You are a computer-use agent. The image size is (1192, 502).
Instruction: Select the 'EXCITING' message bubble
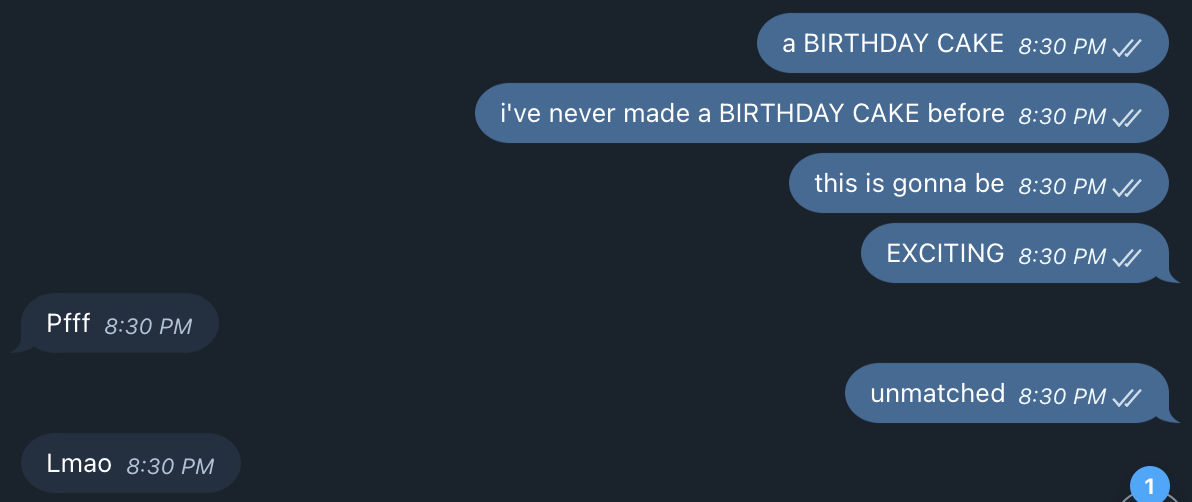(1015, 253)
